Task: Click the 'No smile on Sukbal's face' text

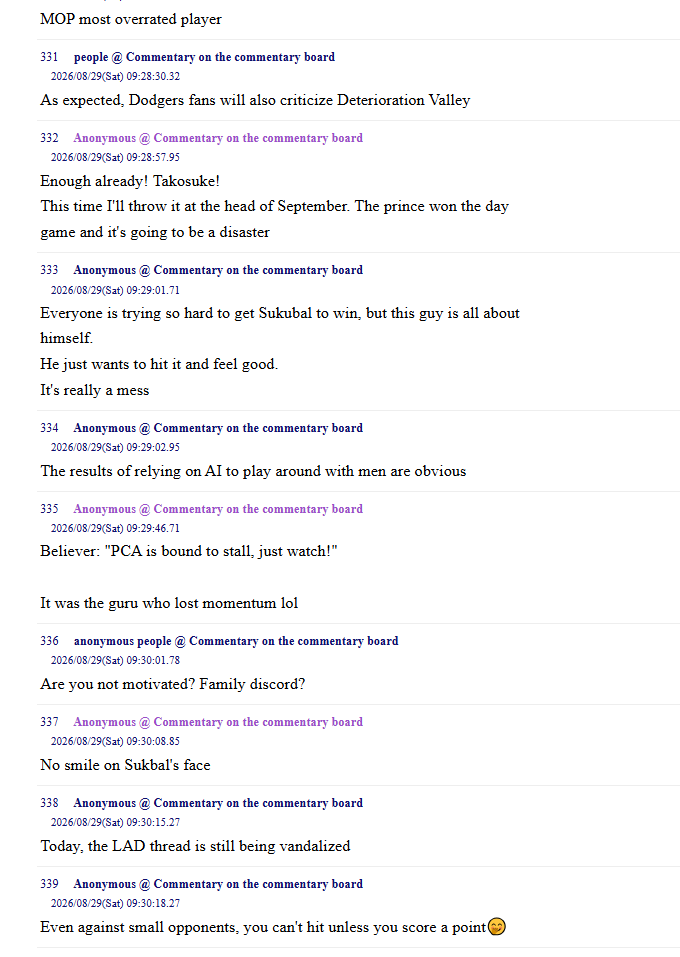Action: coord(125,765)
